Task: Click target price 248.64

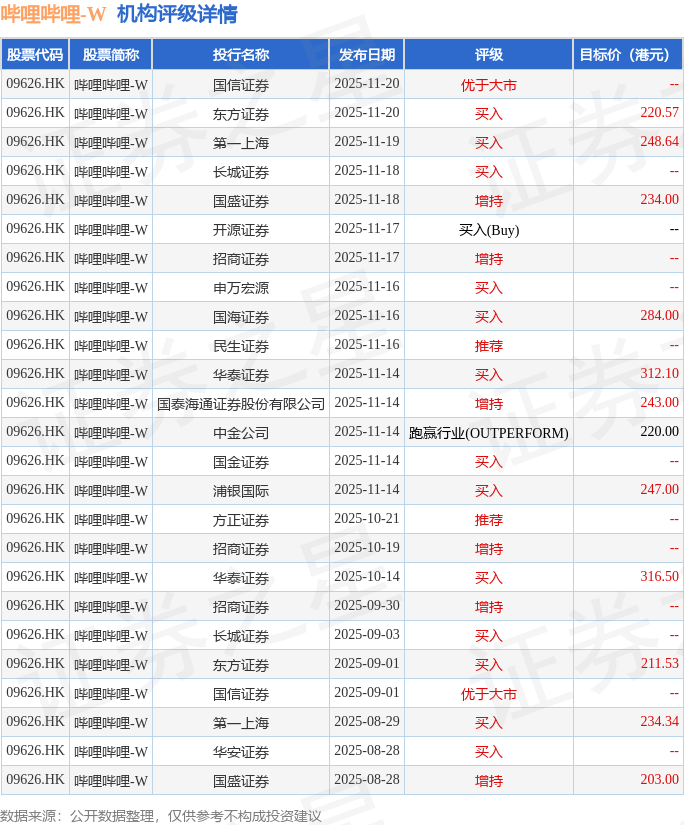Action: click(659, 142)
